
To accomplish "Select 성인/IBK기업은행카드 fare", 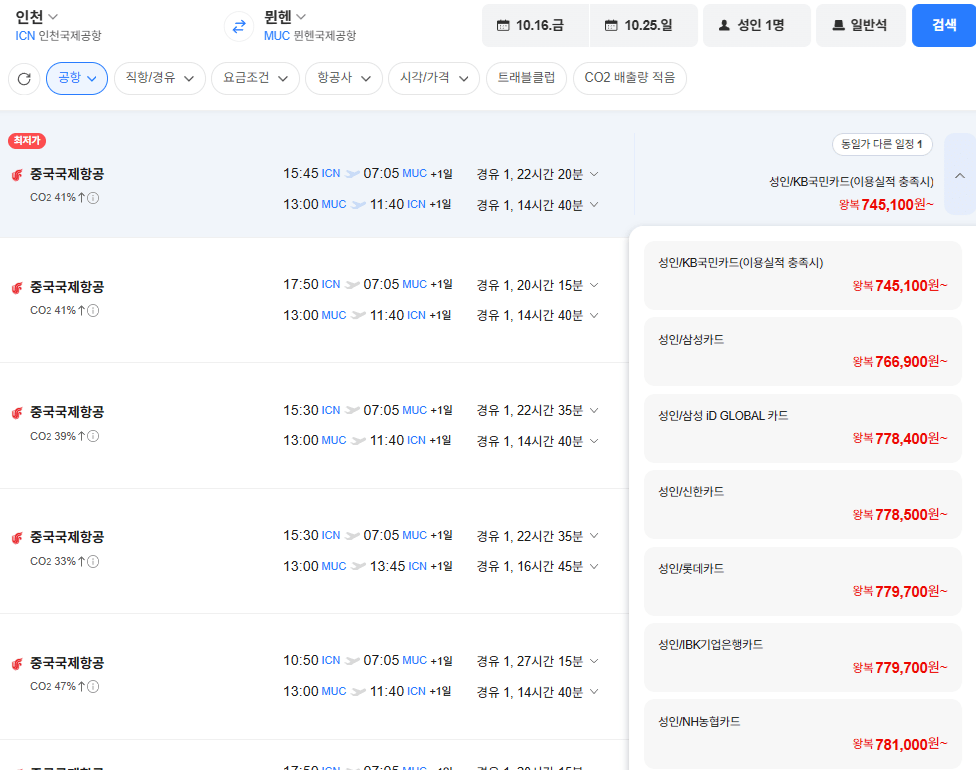I will pyautogui.click(x=803, y=657).
